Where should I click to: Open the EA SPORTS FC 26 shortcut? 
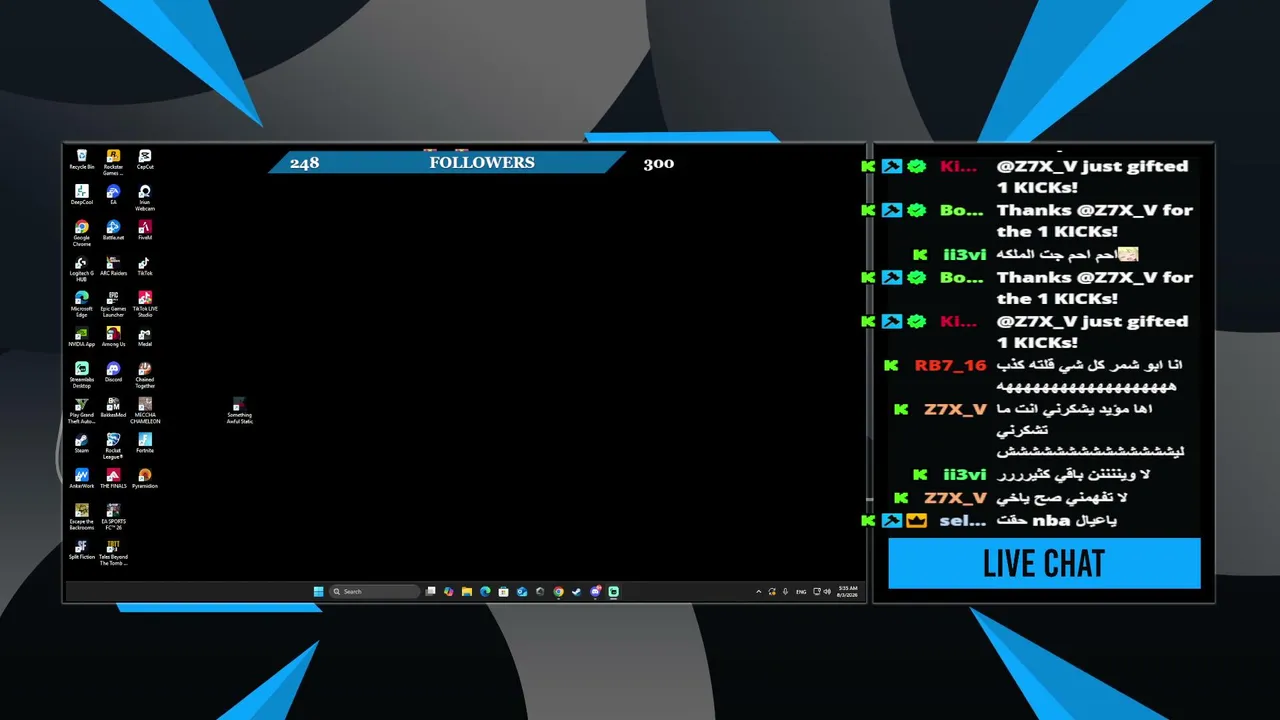pos(113,517)
